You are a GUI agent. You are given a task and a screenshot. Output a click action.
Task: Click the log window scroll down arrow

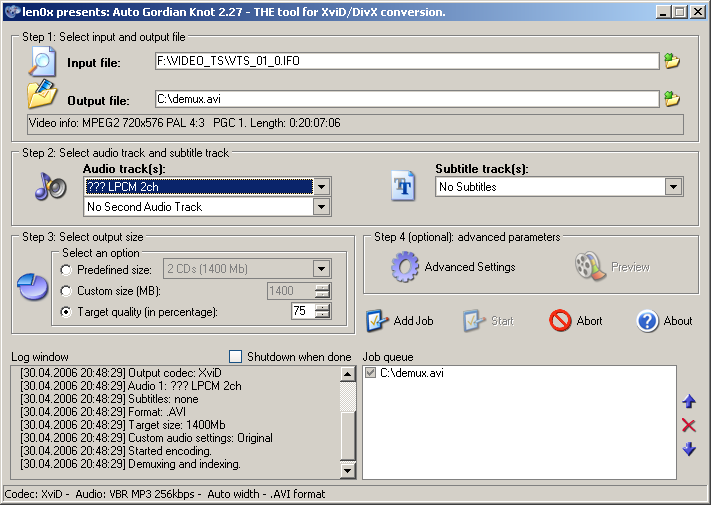[347, 470]
